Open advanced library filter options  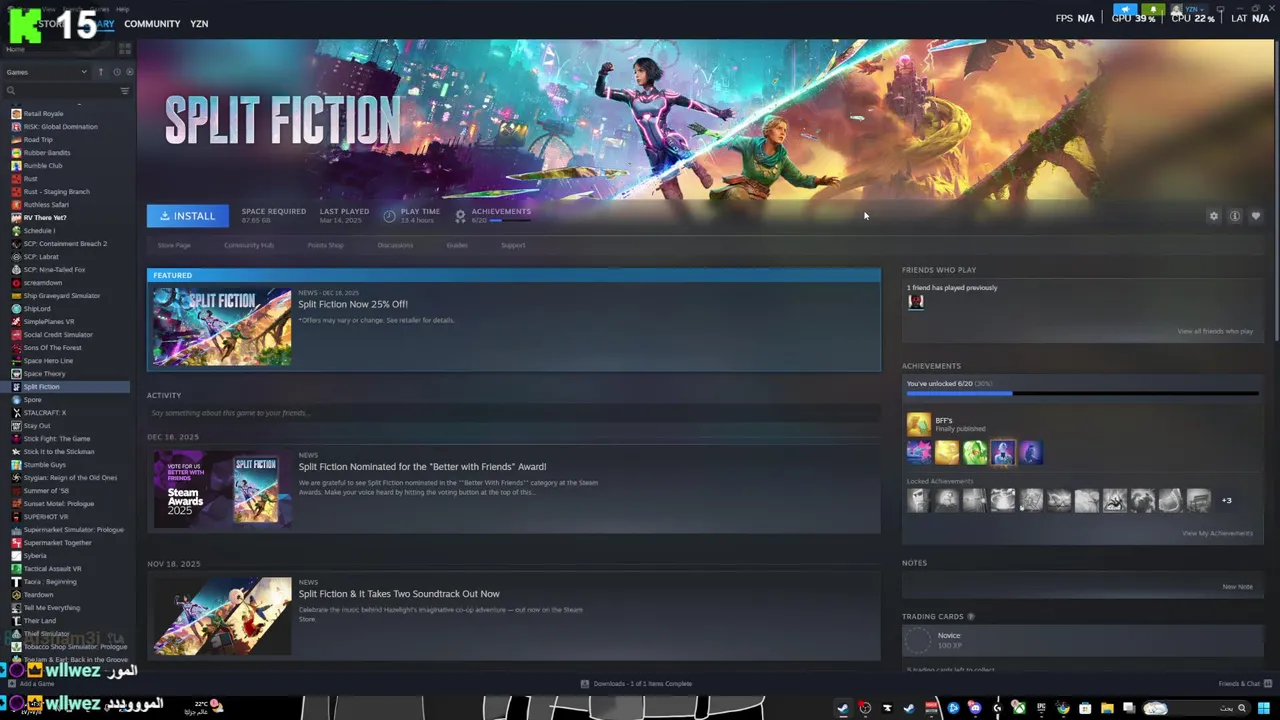[x=124, y=91]
